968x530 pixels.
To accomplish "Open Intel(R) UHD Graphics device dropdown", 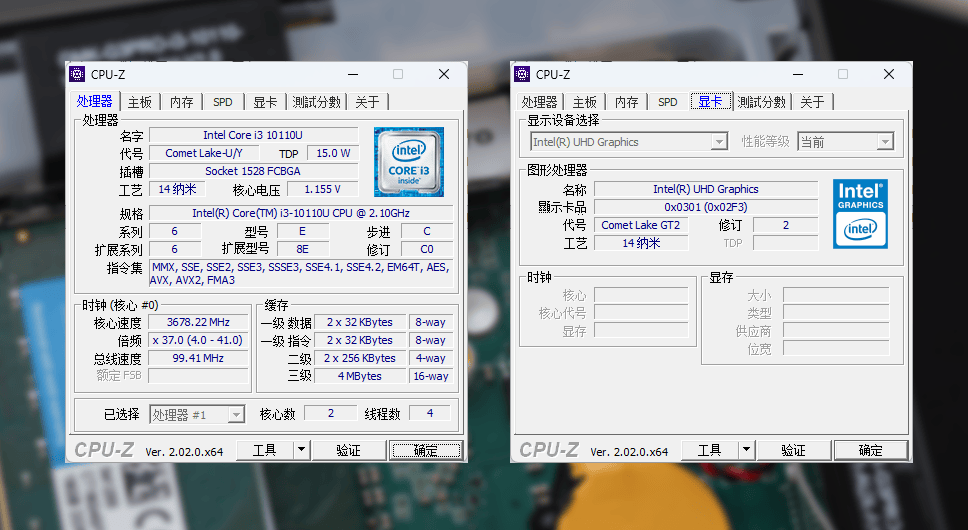I will click(x=719, y=142).
